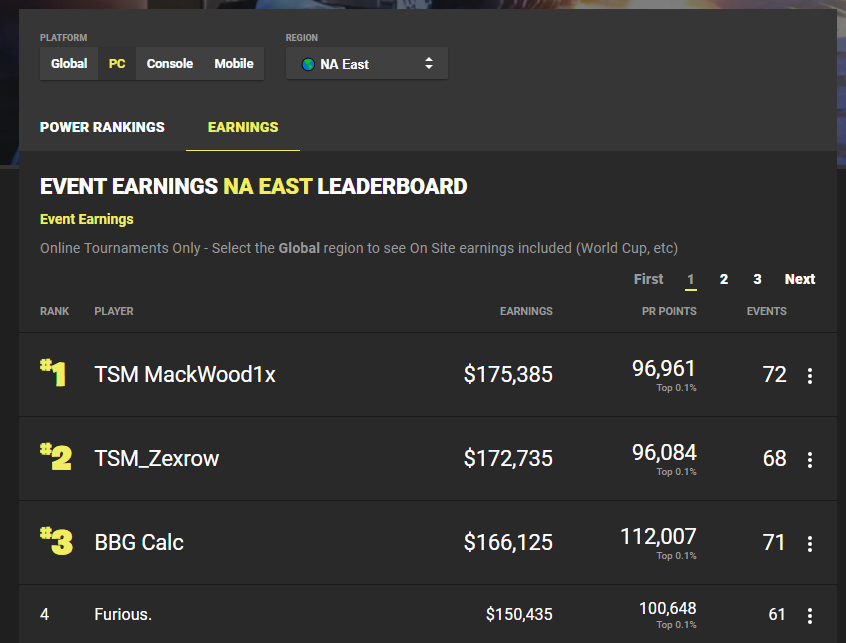Click the bold Global word in the note
The image size is (846, 643).
[299, 248]
